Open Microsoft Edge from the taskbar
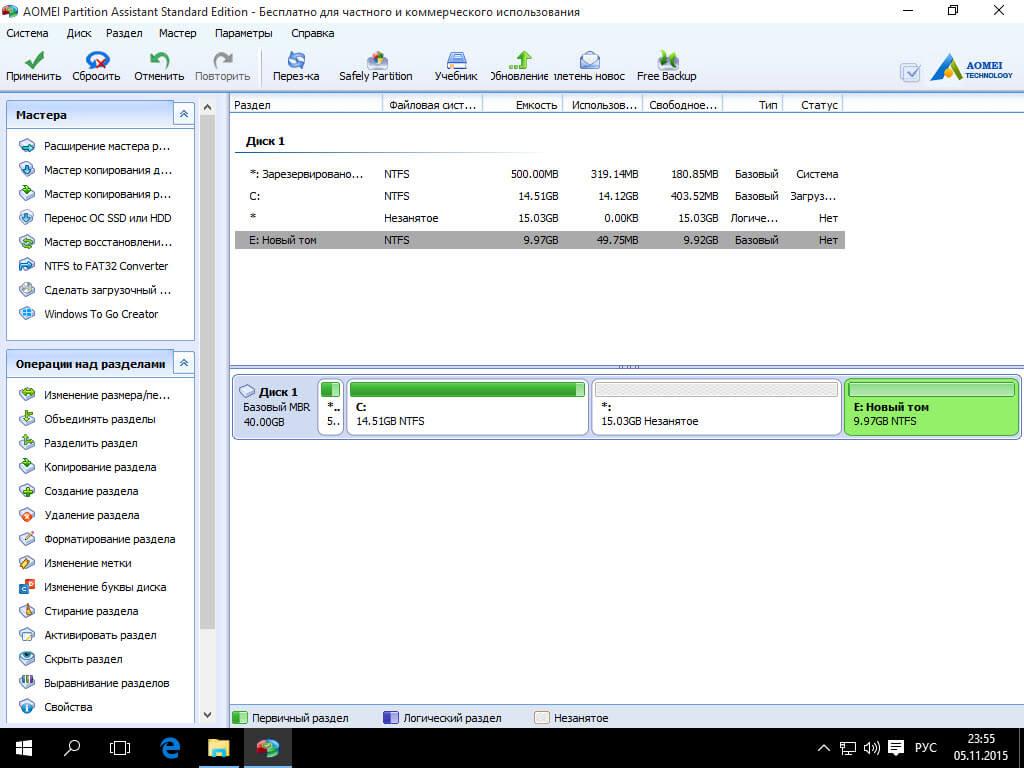1024x768 pixels. click(x=170, y=748)
